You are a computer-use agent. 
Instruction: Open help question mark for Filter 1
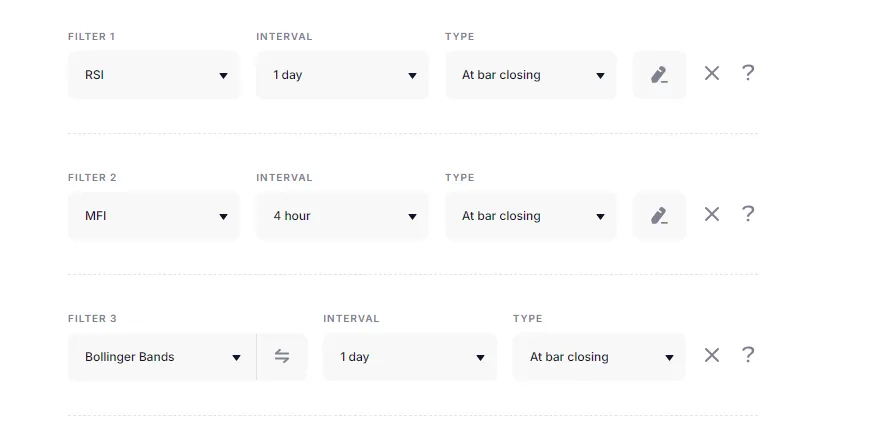click(748, 73)
